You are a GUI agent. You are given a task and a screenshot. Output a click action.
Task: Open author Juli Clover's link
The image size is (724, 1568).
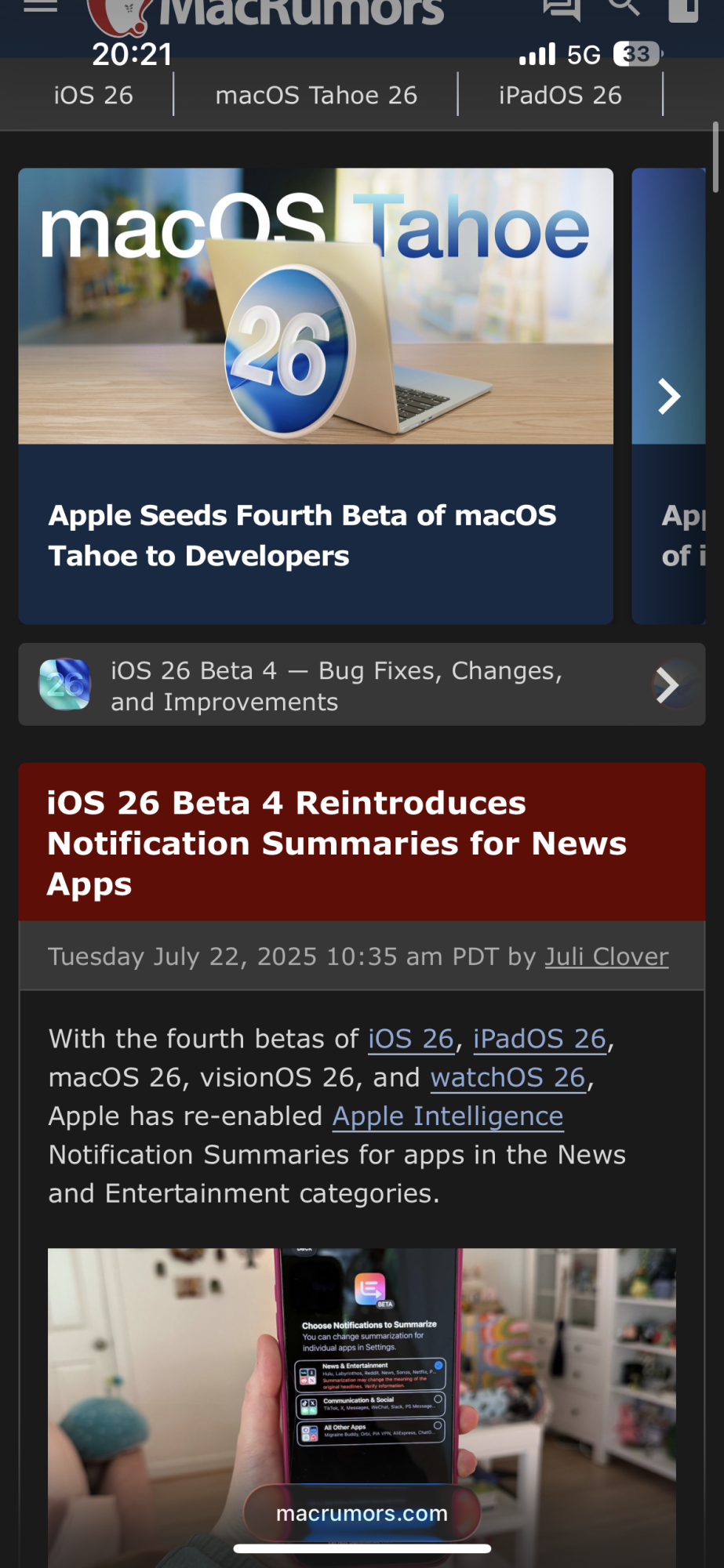[x=606, y=956]
